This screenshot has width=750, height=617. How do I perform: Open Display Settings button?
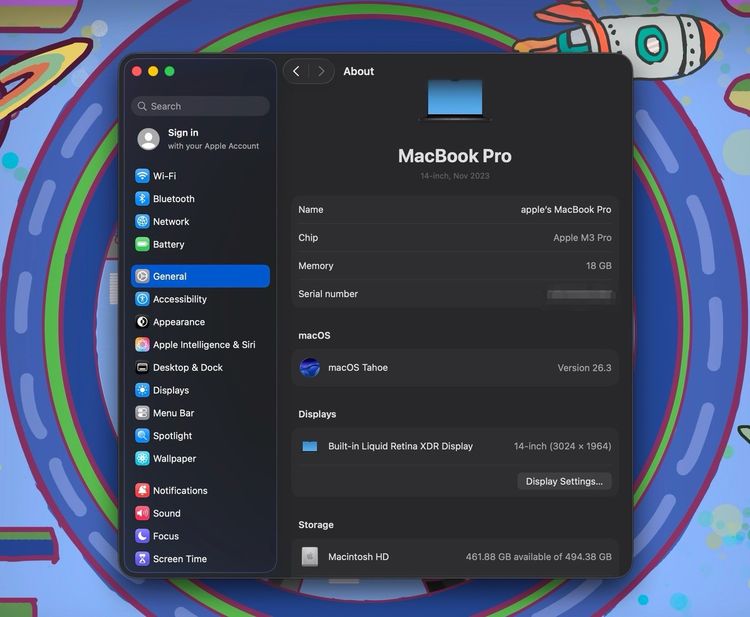[564, 481]
